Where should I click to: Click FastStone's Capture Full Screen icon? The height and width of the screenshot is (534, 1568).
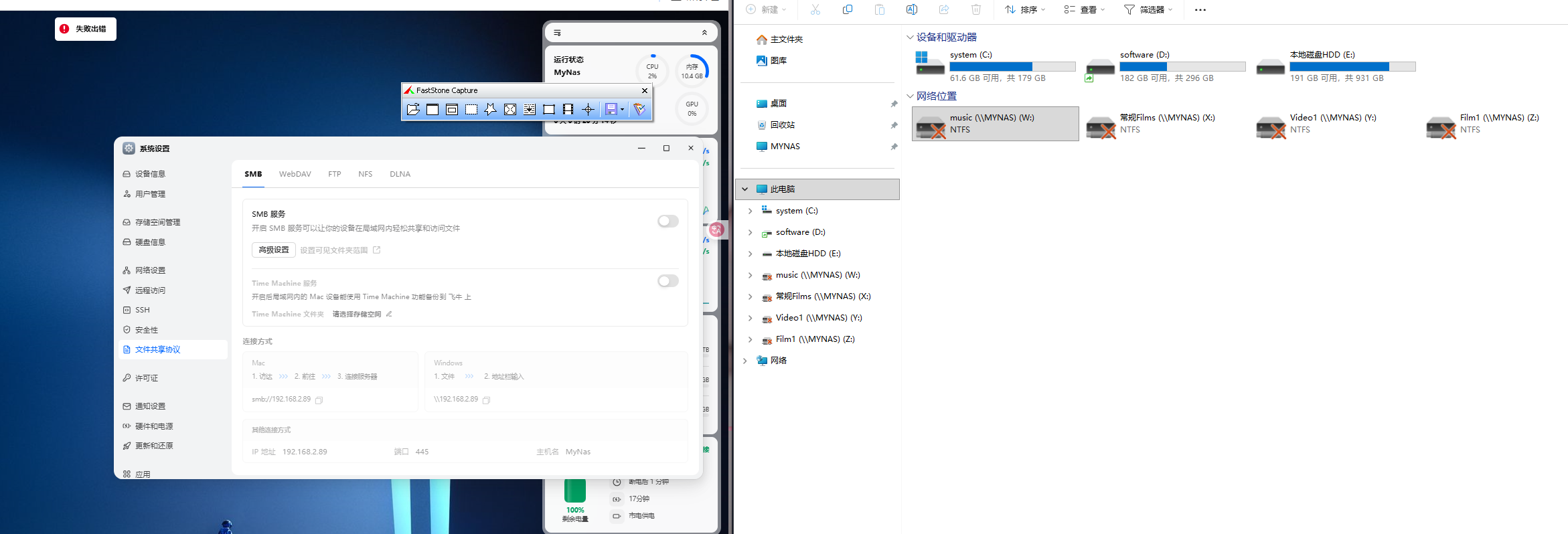coord(510,109)
